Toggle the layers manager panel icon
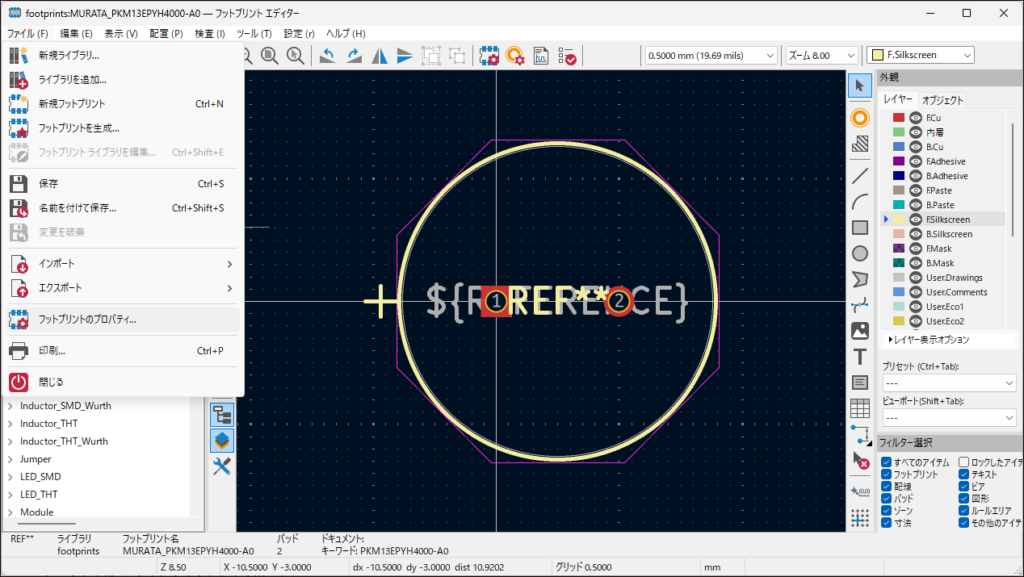 pos(222,441)
